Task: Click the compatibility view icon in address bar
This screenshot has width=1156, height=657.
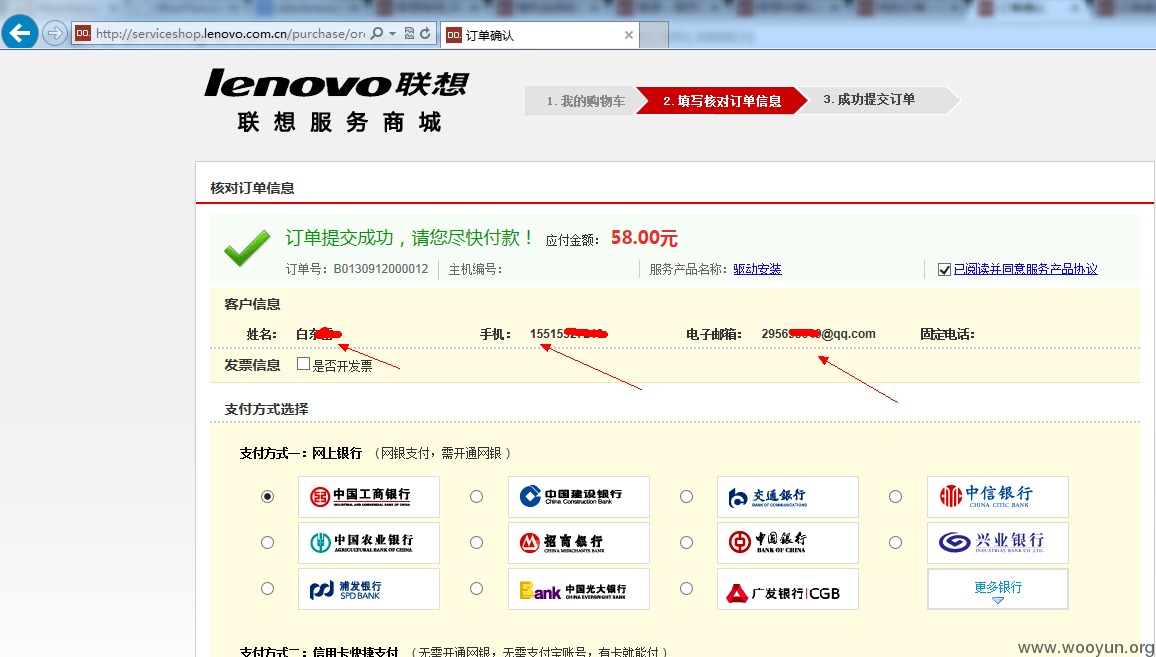Action: 409,33
